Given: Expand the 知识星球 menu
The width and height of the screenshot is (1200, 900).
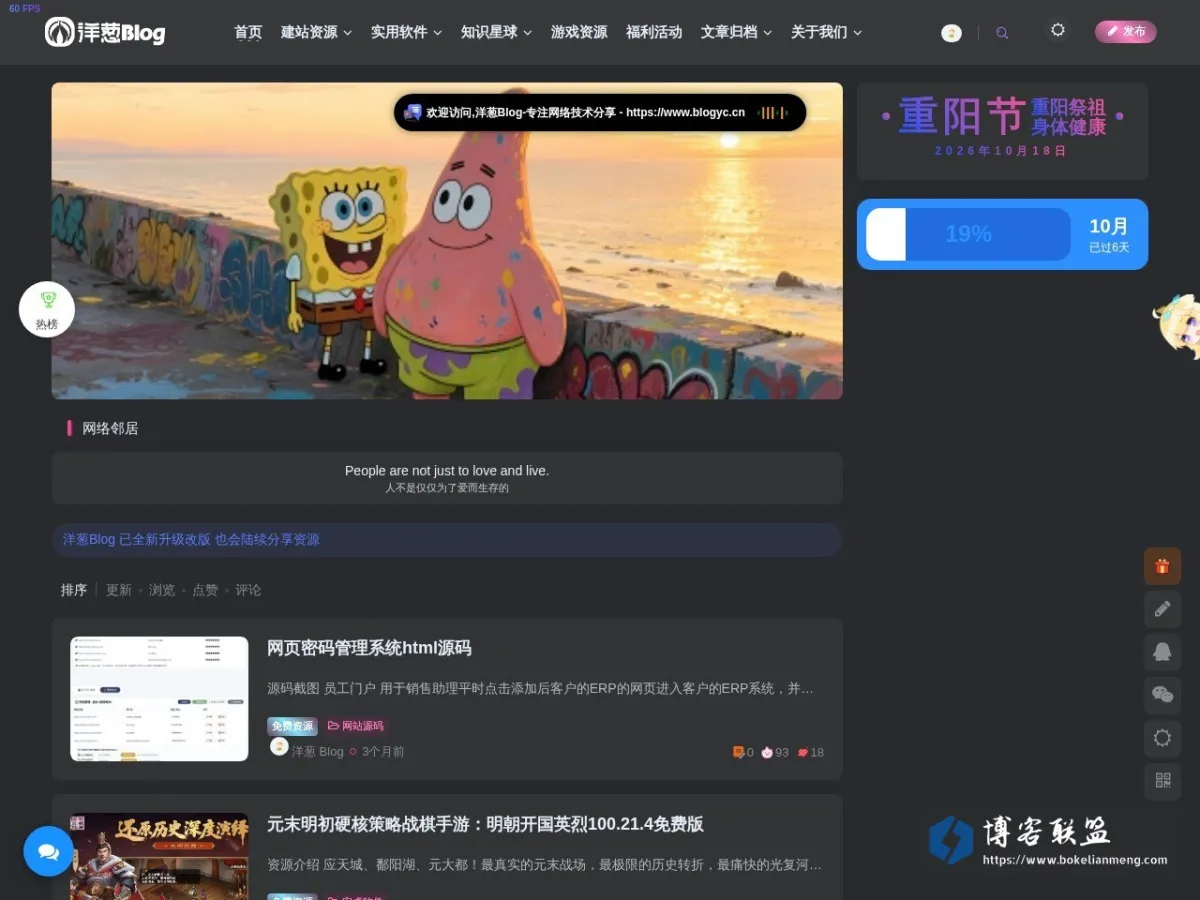Looking at the screenshot, I should click(496, 32).
